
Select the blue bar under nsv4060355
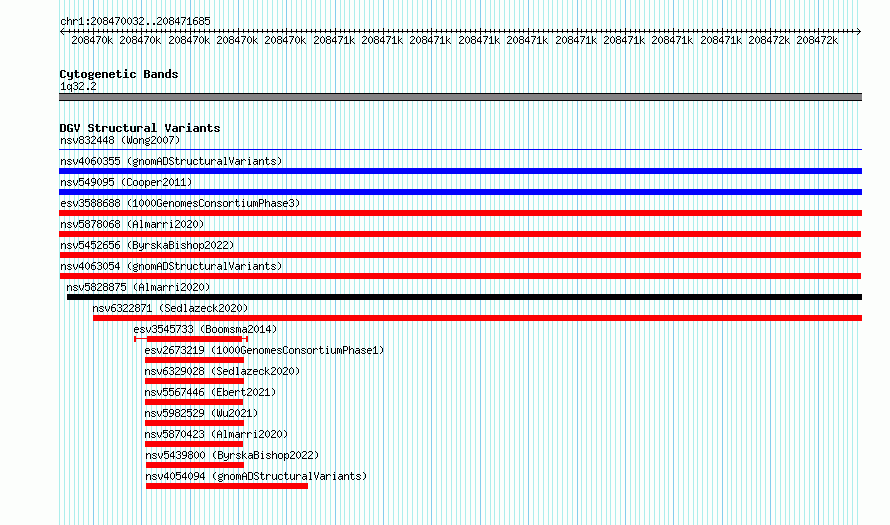click(460, 171)
